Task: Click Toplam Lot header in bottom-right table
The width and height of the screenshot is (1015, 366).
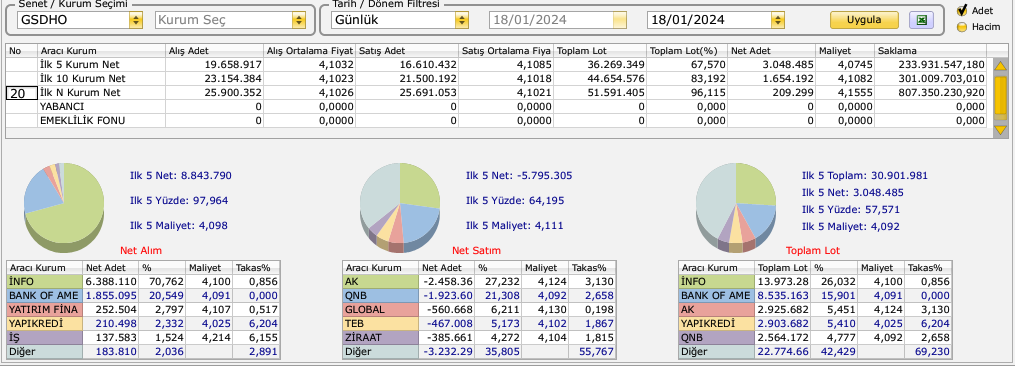Action: pos(783,268)
